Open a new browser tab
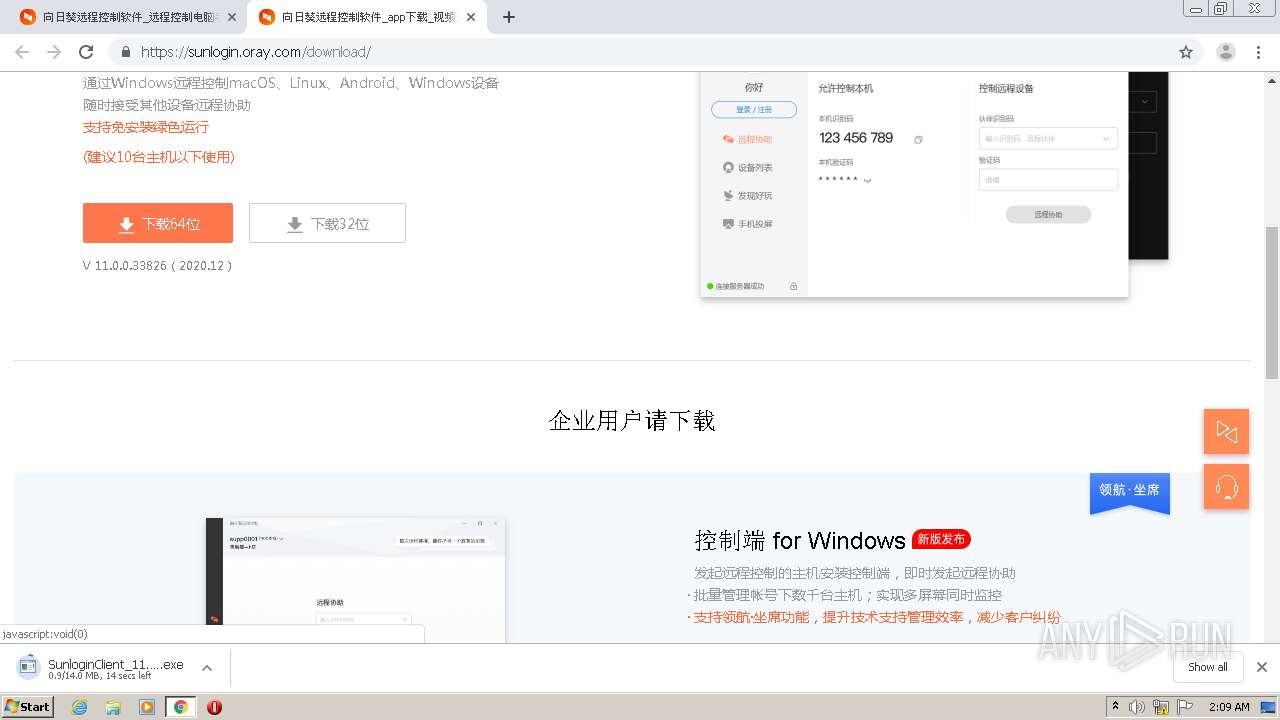Viewport: 1280px width, 720px height. click(509, 17)
